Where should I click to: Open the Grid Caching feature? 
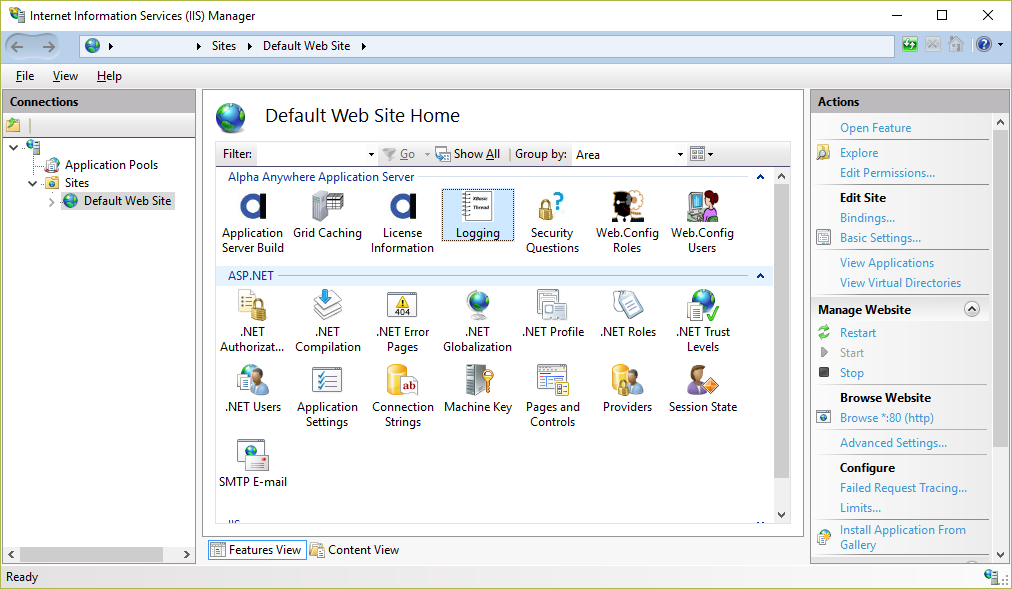pyautogui.click(x=327, y=215)
